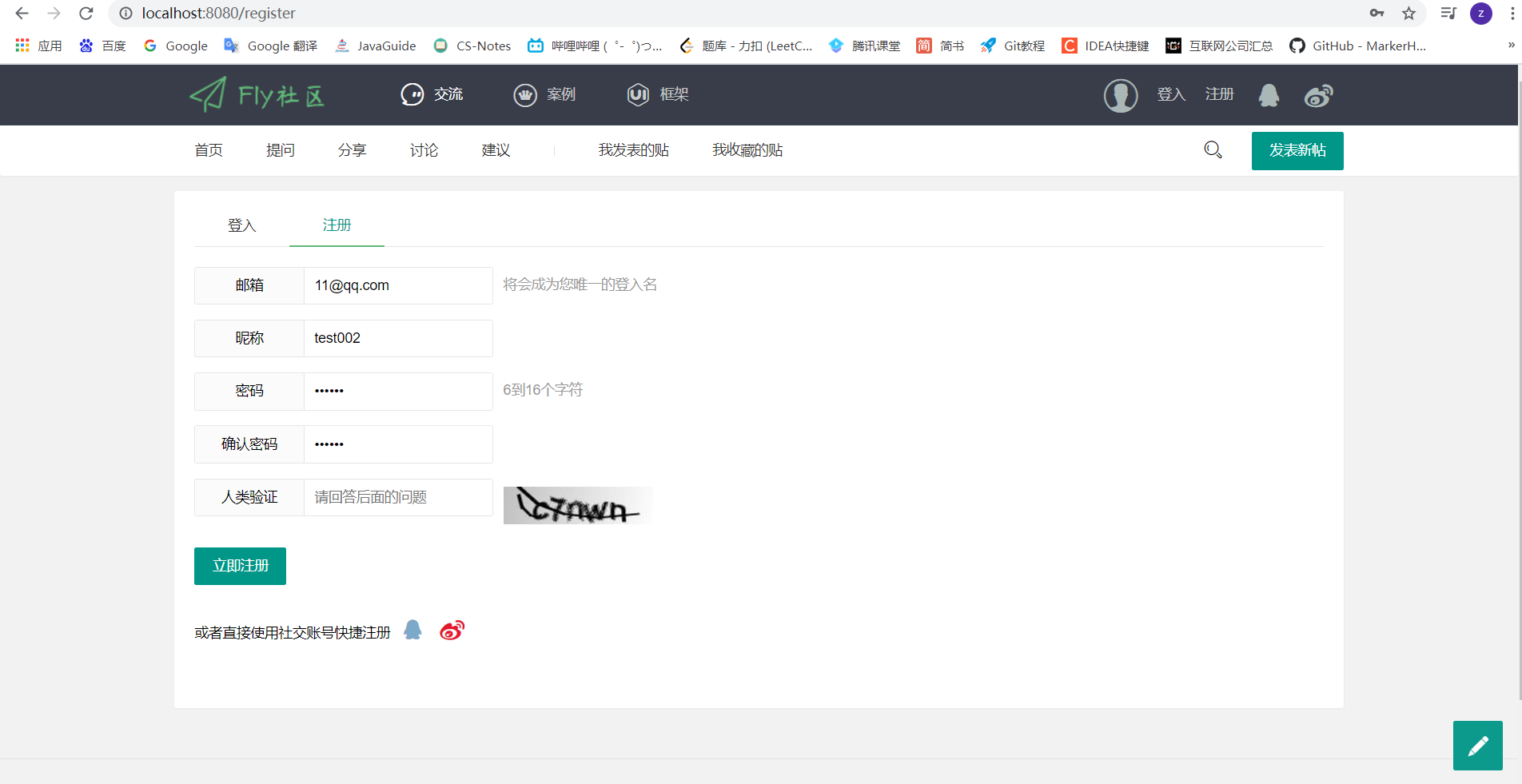Register quickly with Weibo social icon
Viewport: 1522px width, 784px height.
coord(451,631)
